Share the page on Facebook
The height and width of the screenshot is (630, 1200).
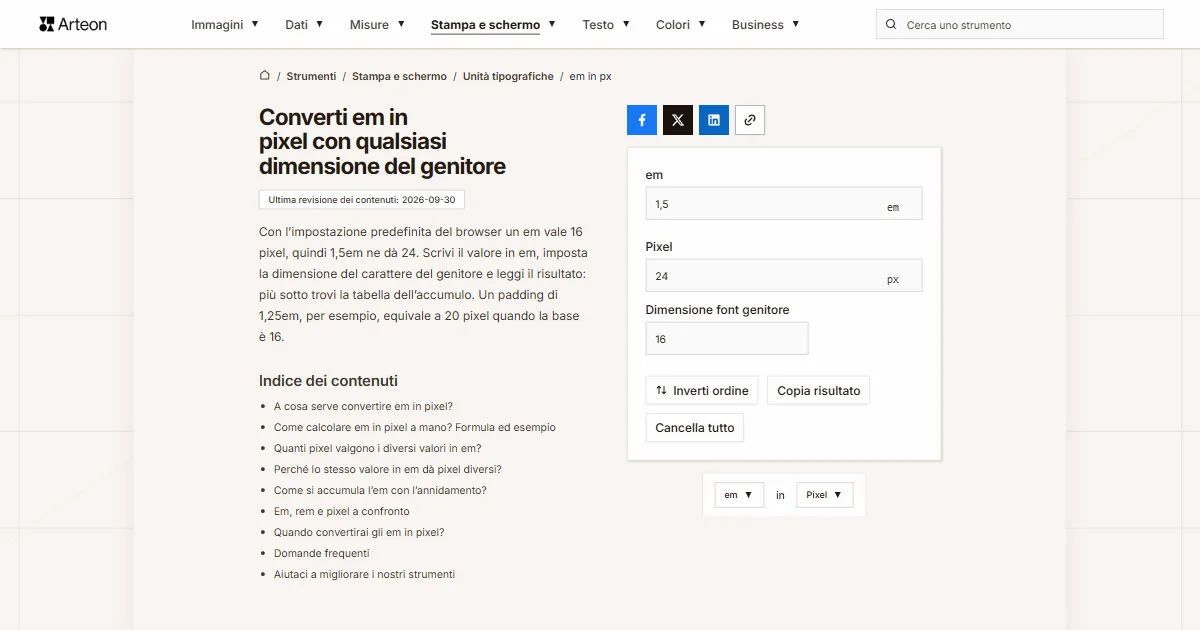[x=642, y=120]
